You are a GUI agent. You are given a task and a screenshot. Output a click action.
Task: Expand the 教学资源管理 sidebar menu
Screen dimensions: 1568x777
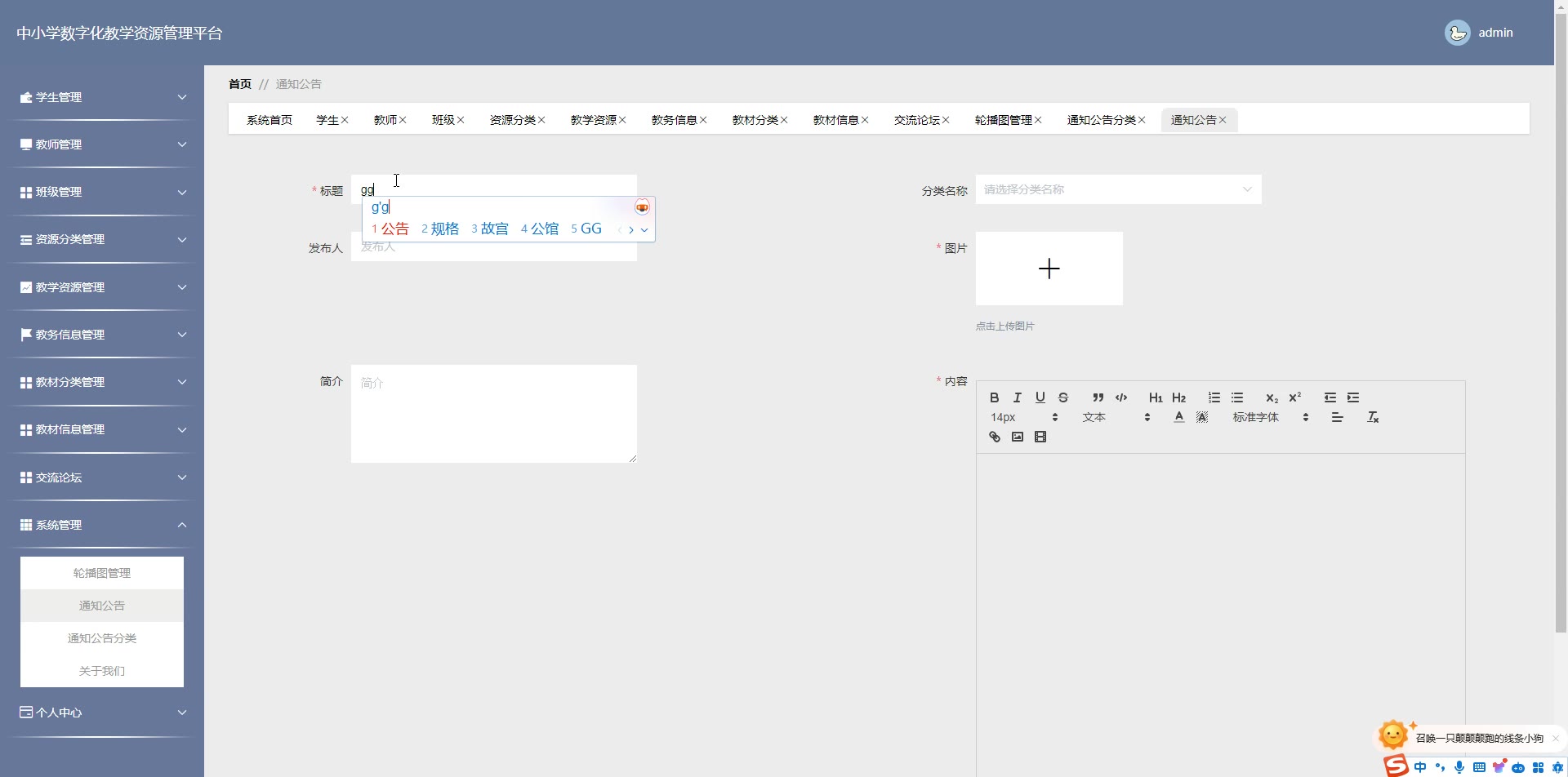pos(102,287)
